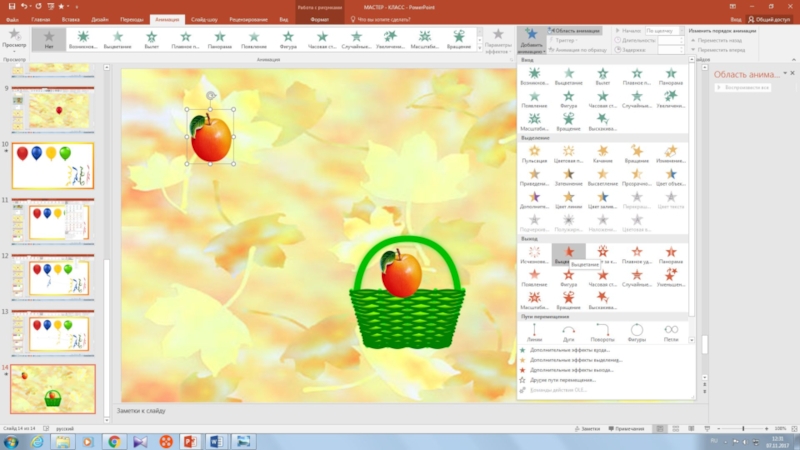Open Другие пути перемещения option
The image size is (800, 450).
click(565, 380)
